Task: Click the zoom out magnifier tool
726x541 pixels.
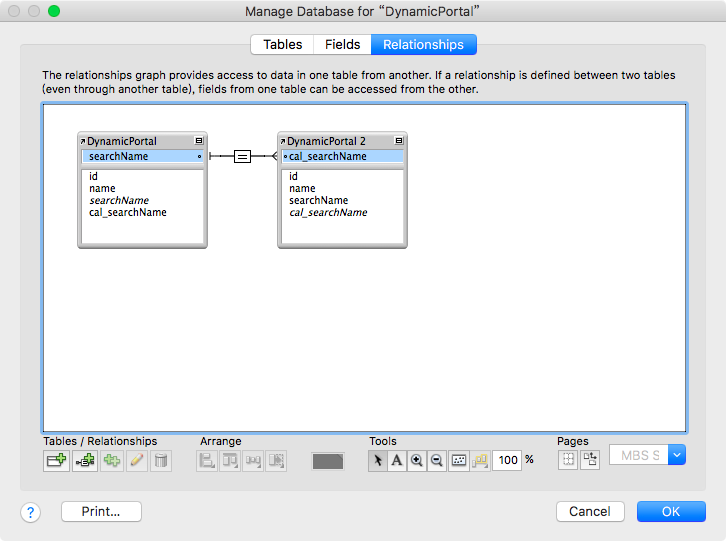Action: point(437,460)
